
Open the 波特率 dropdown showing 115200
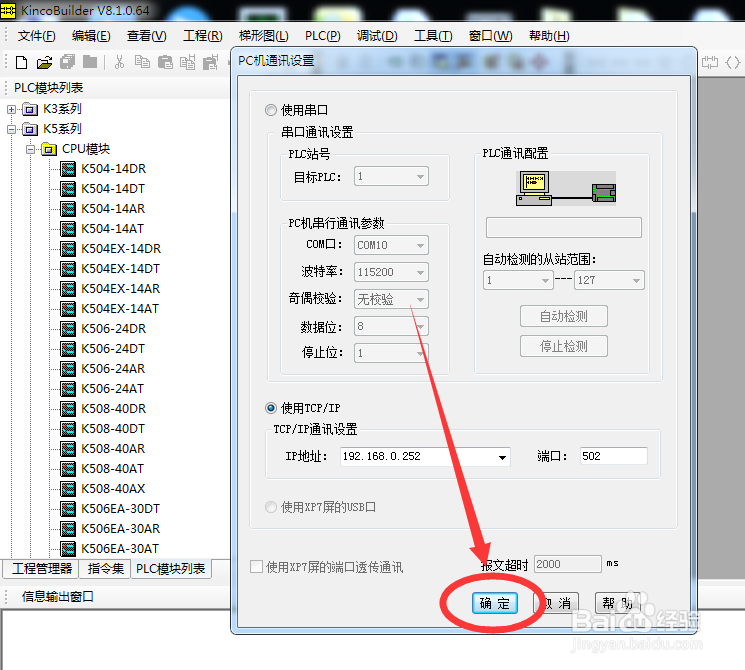point(391,272)
